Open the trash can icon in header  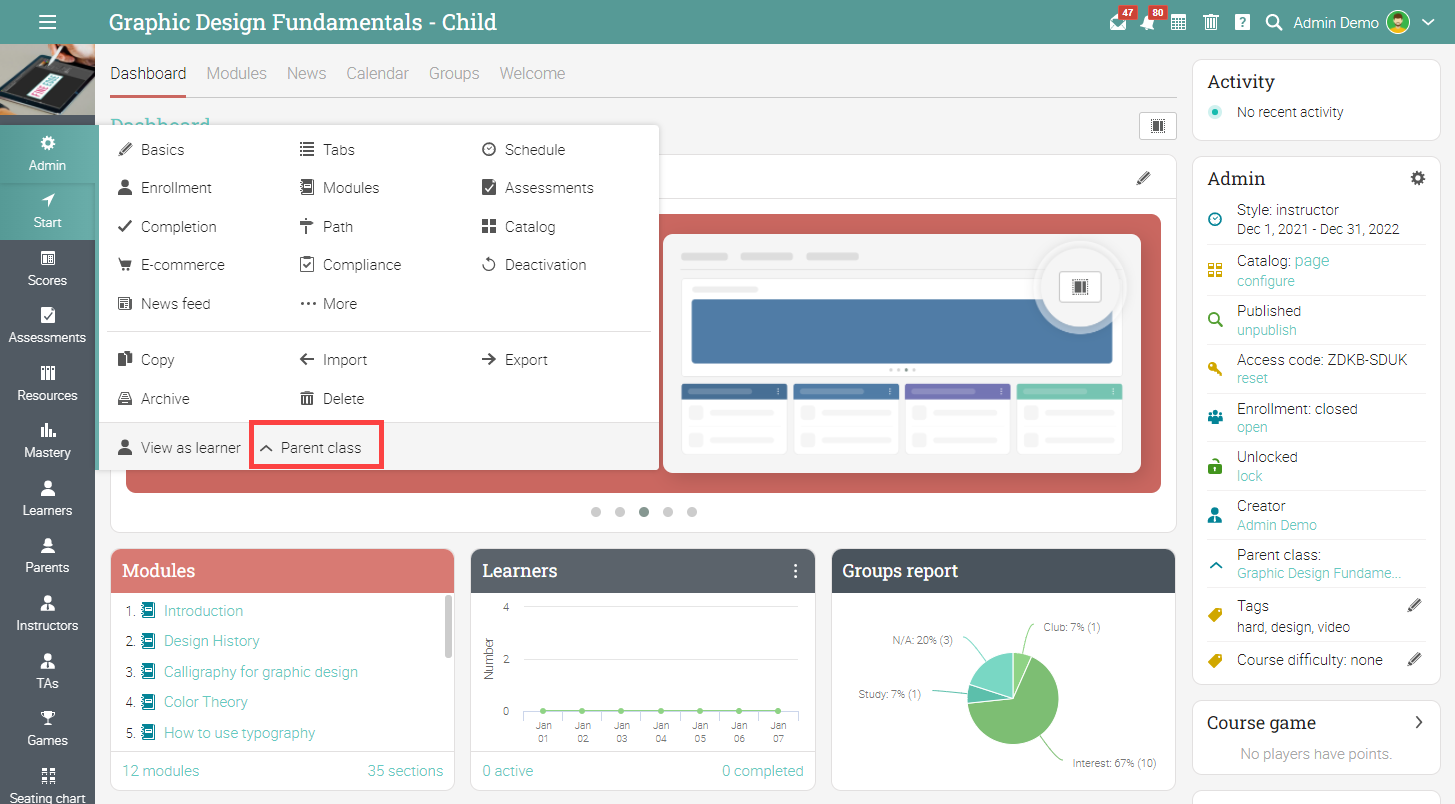coord(1211,22)
